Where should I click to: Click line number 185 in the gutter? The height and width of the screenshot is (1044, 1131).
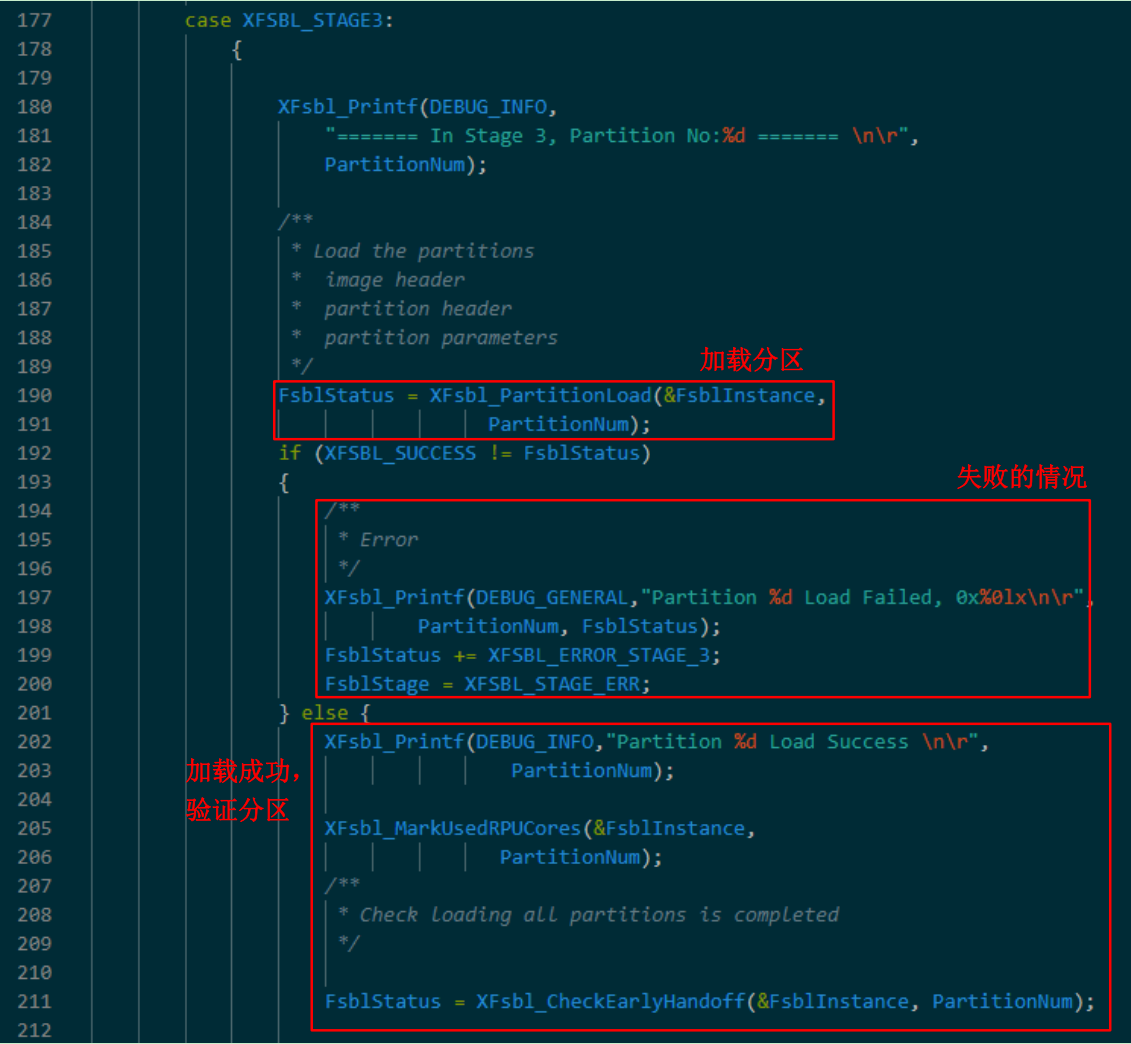point(35,251)
